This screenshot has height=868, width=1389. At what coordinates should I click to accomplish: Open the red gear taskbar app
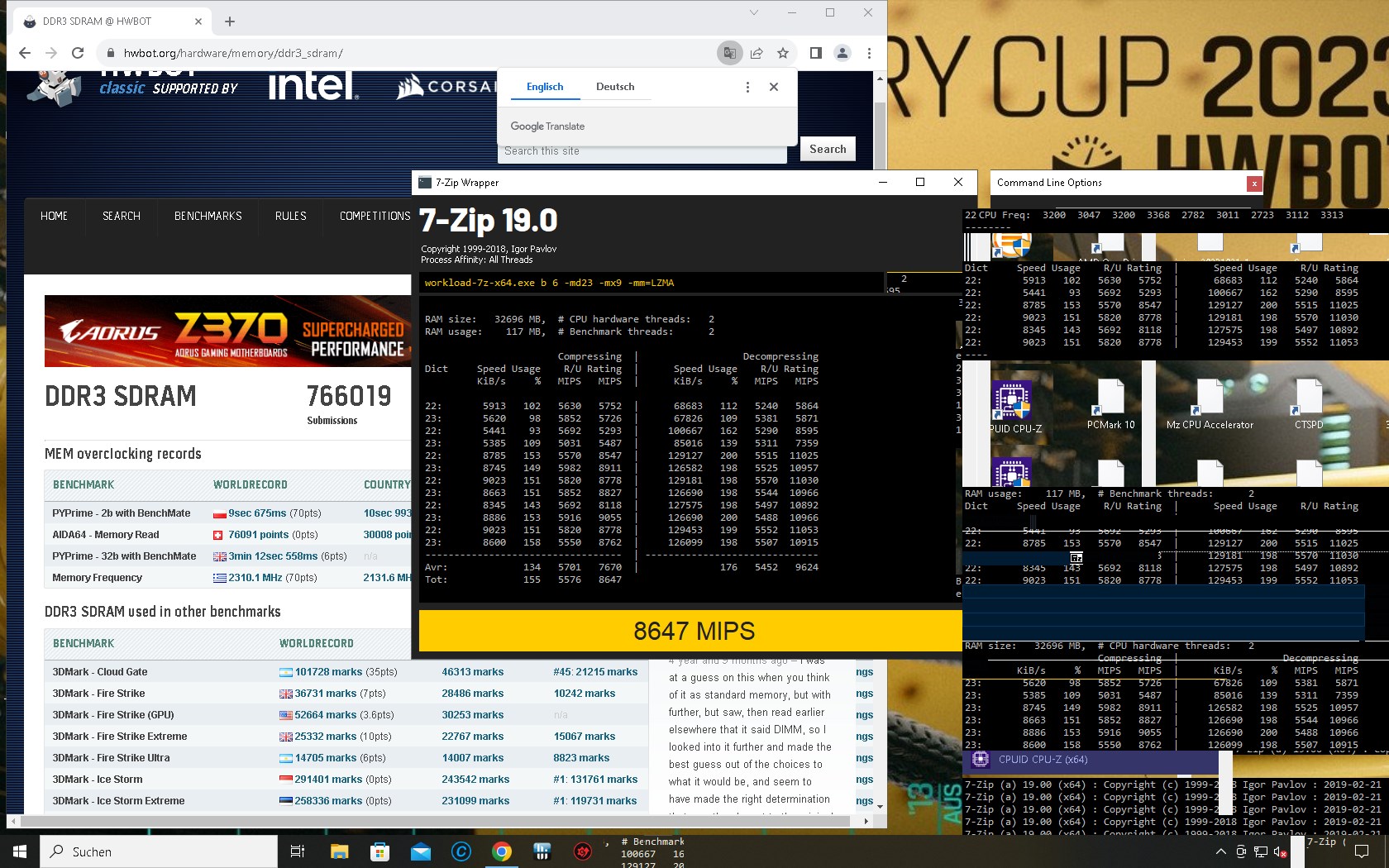(x=582, y=851)
